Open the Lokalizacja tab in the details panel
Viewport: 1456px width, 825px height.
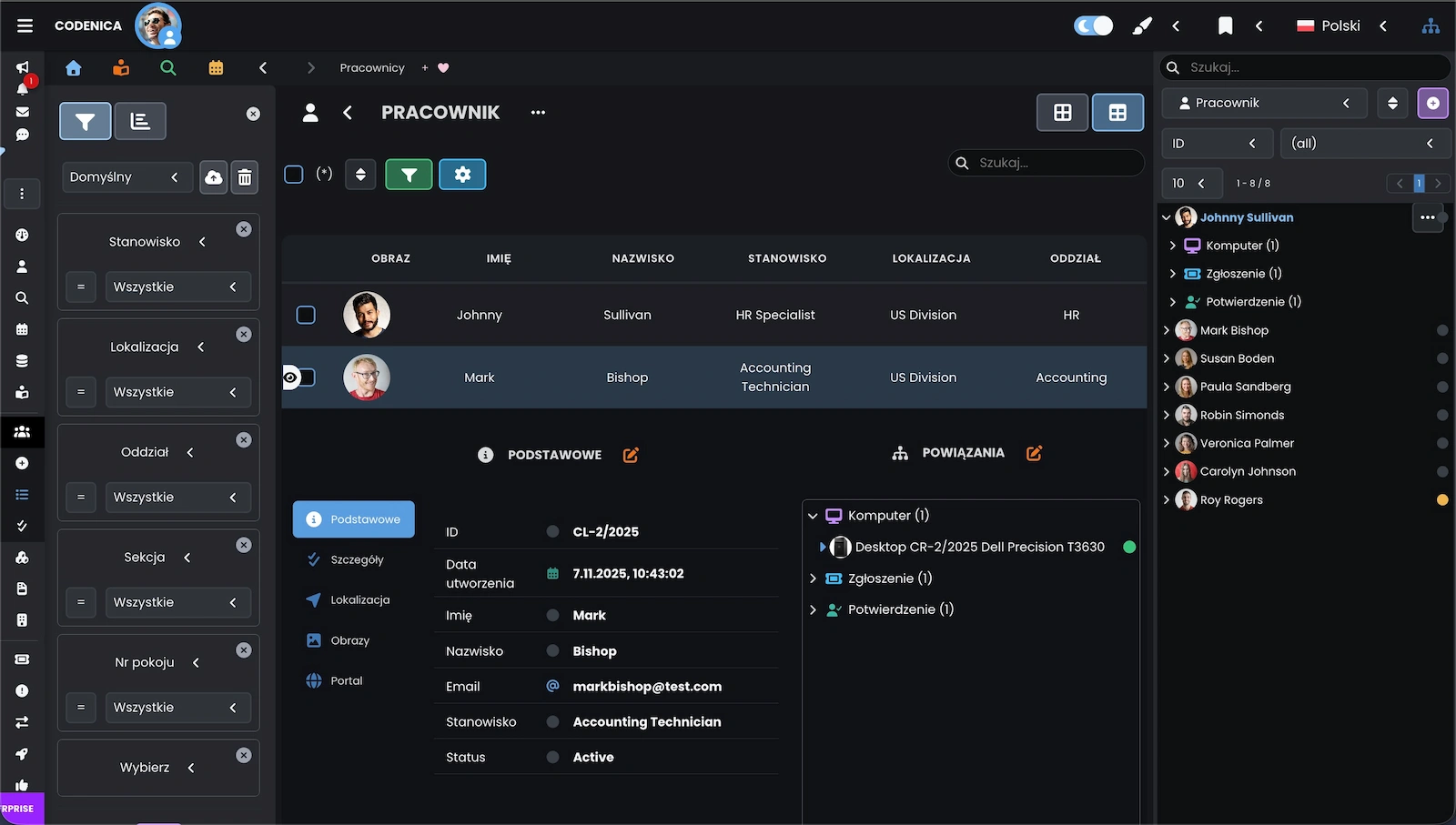click(359, 600)
